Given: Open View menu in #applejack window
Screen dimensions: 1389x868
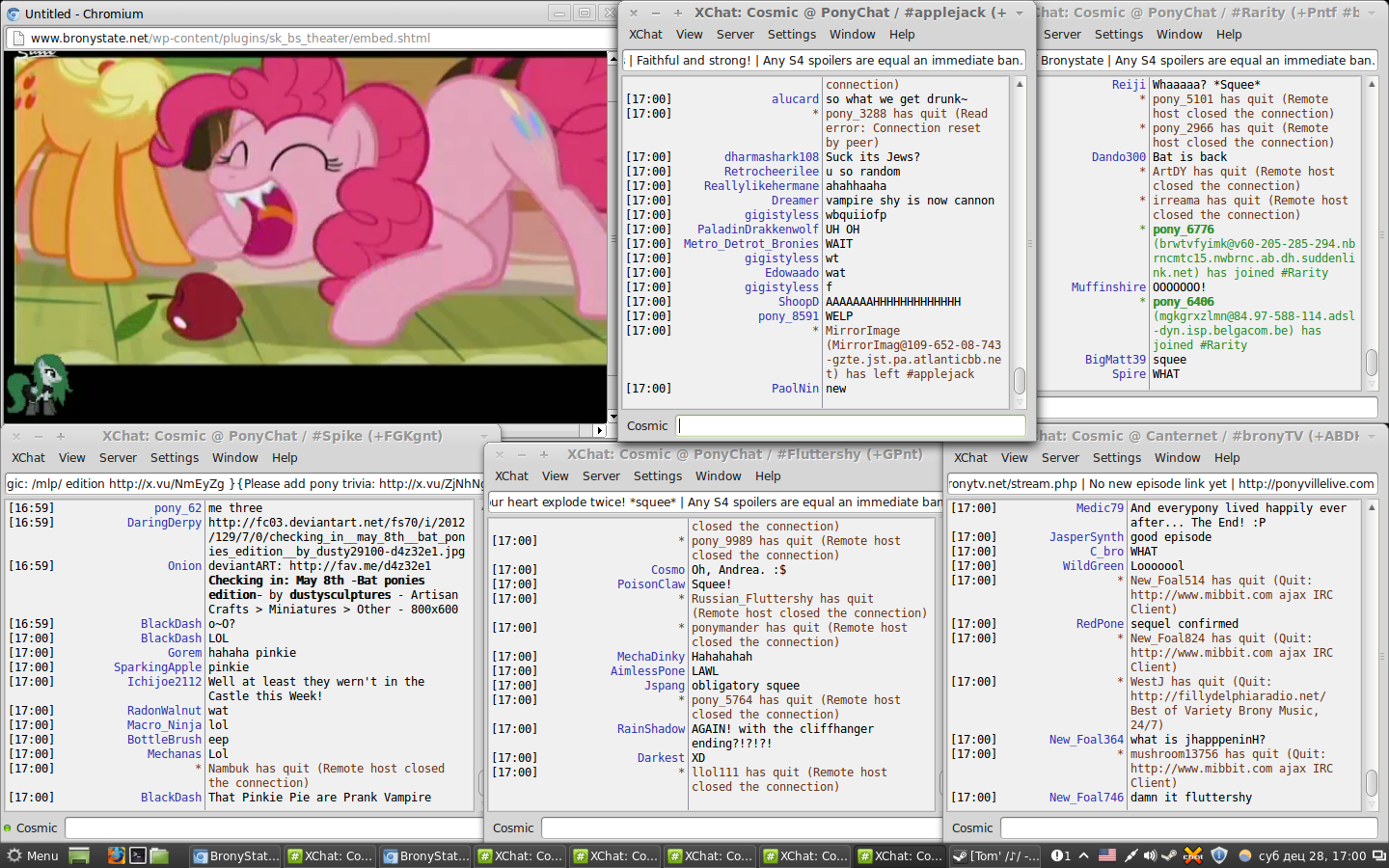Looking at the screenshot, I should point(690,35).
